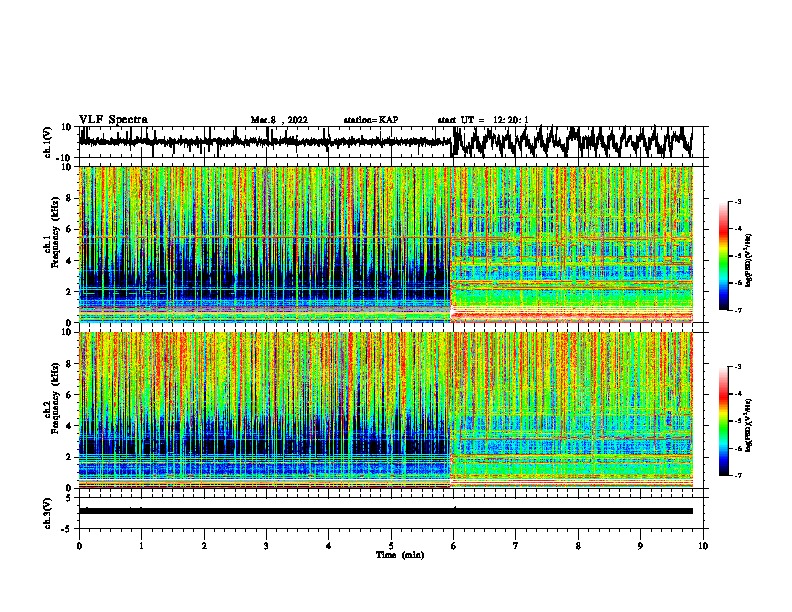Click the "6" tick on the time axis
This screenshot has height=612, width=792.
453,546
